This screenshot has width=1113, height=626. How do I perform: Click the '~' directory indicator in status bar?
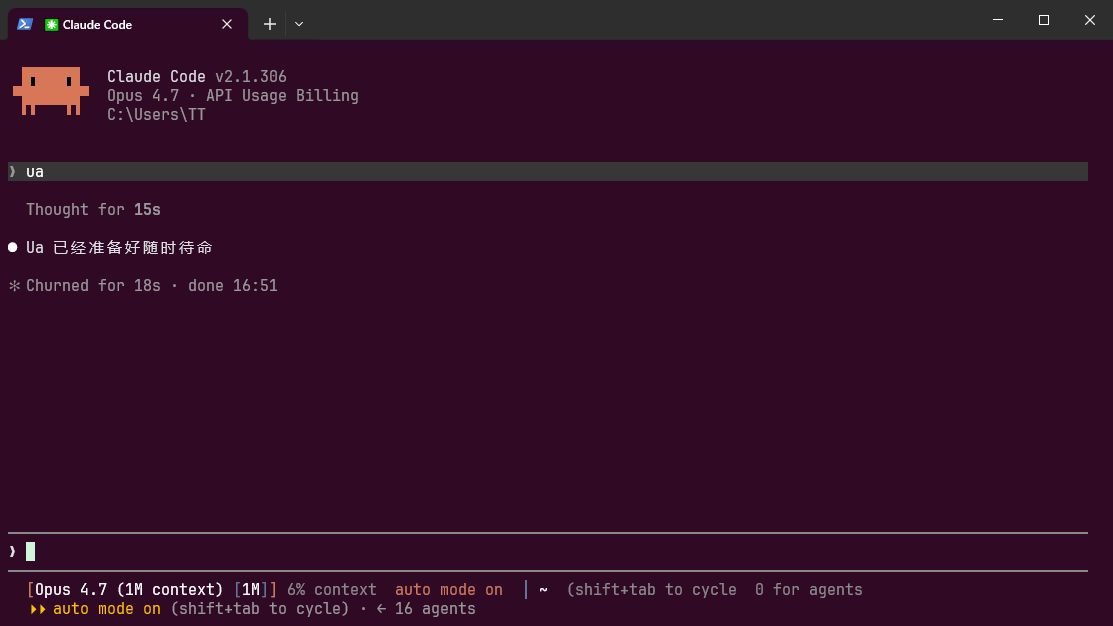click(x=543, y=590)
